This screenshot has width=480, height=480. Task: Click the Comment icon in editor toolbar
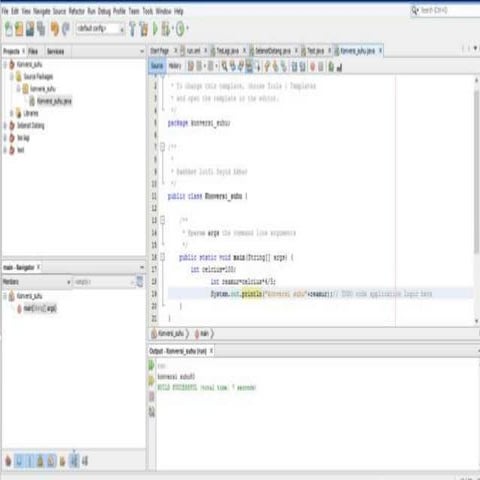[331, 67]
